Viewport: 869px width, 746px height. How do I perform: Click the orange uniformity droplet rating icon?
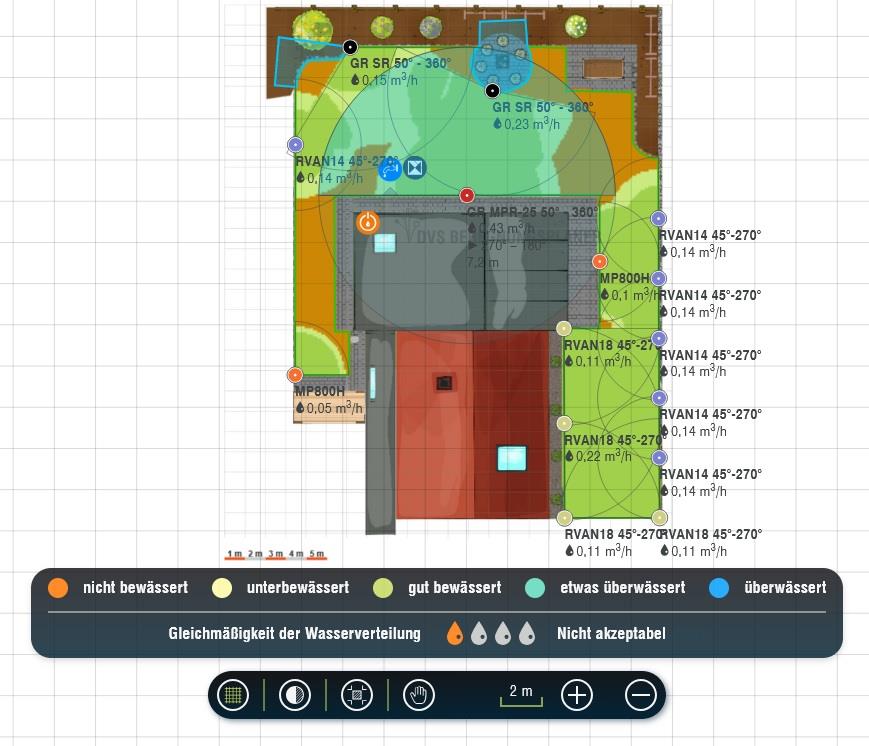click(x=455, y=634)
